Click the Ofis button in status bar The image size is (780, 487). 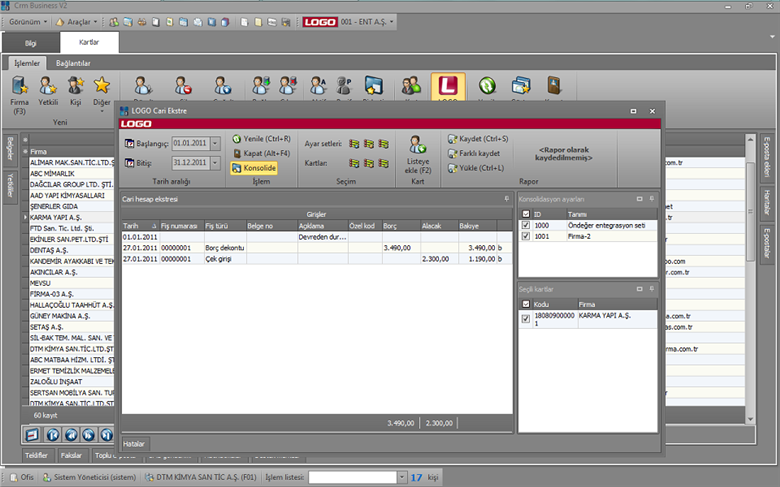22,477
